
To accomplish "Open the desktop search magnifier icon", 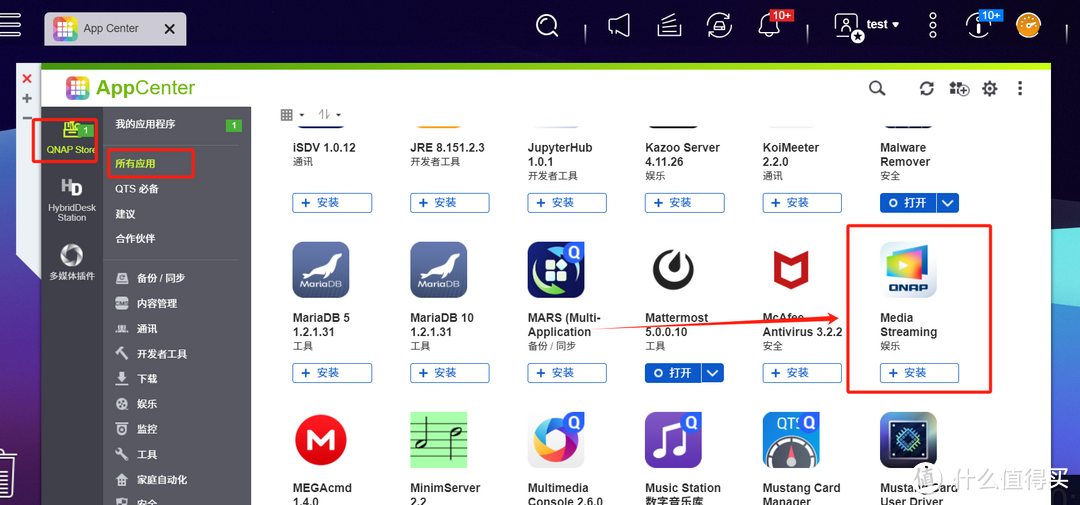I will 547,26.
